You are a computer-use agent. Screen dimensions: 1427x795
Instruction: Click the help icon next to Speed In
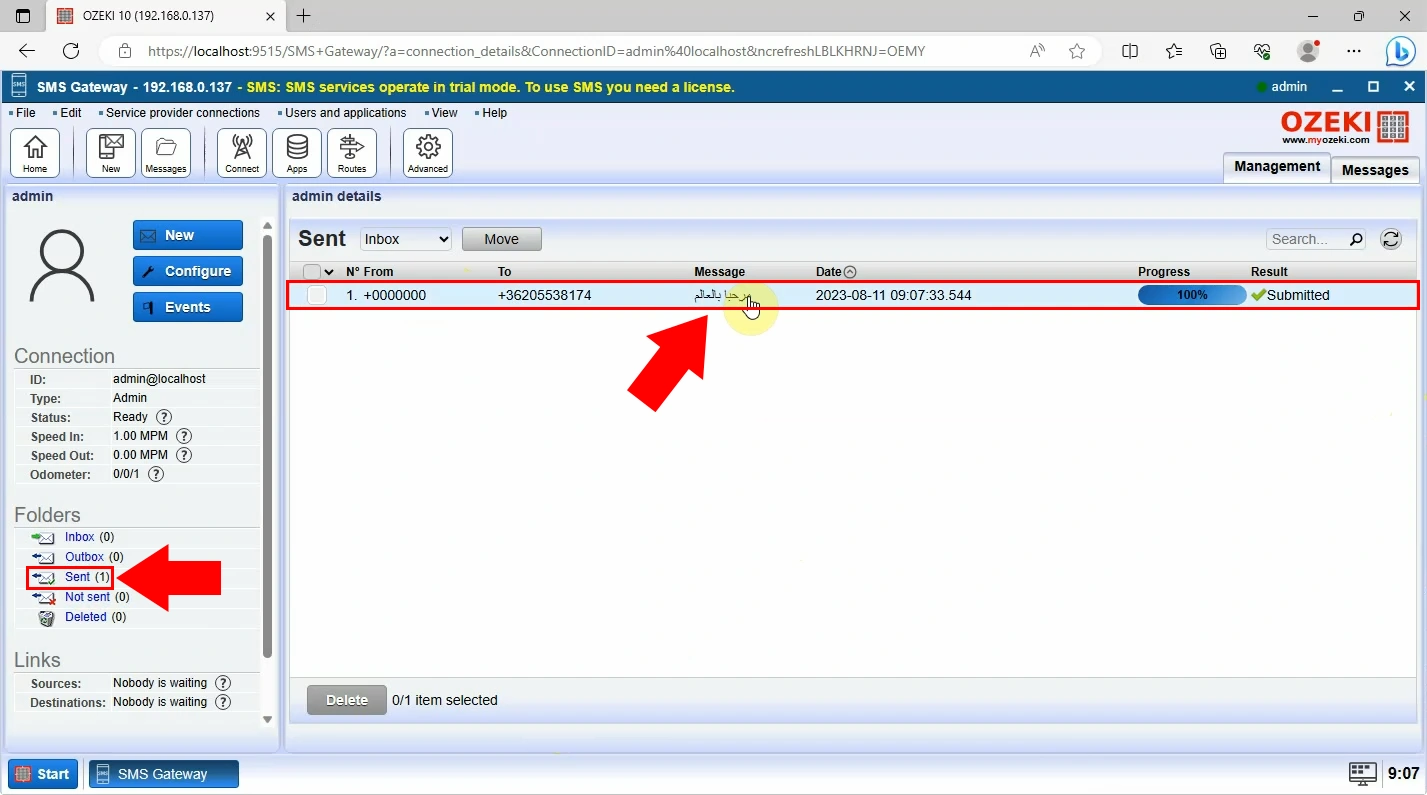click(184, 436)
